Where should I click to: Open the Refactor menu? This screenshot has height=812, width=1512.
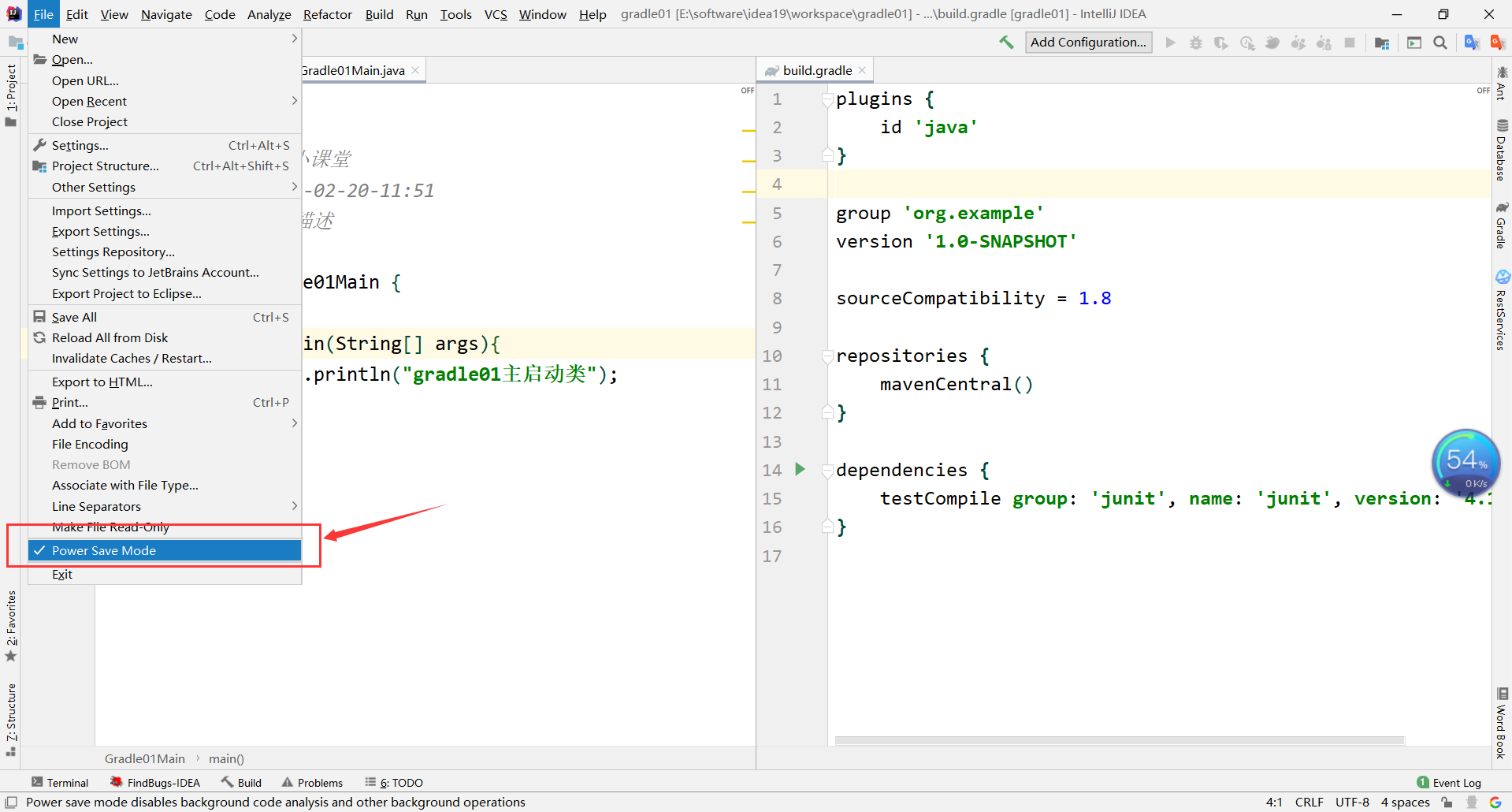(327, 14)
